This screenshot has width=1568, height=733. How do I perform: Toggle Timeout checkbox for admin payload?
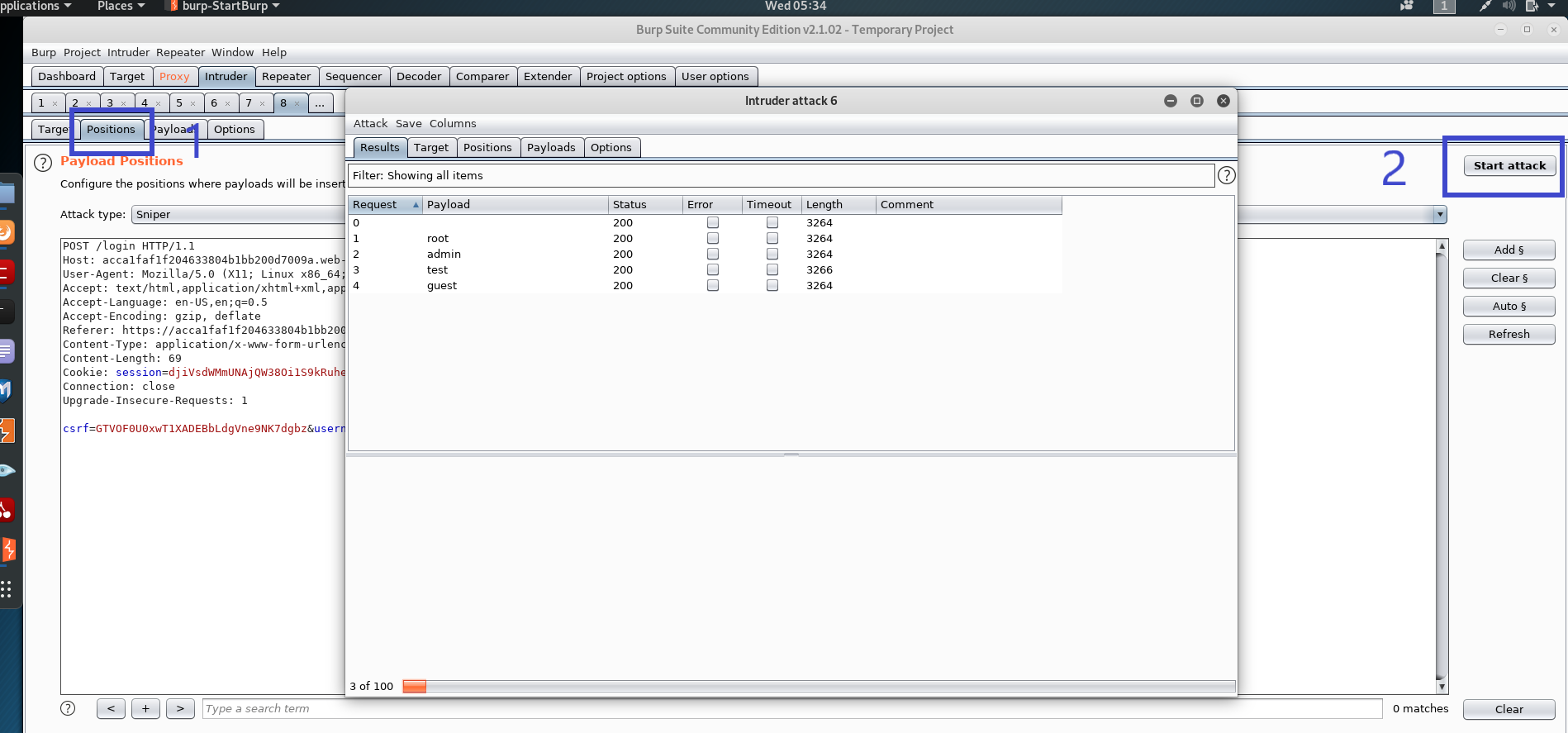[772, 254]
